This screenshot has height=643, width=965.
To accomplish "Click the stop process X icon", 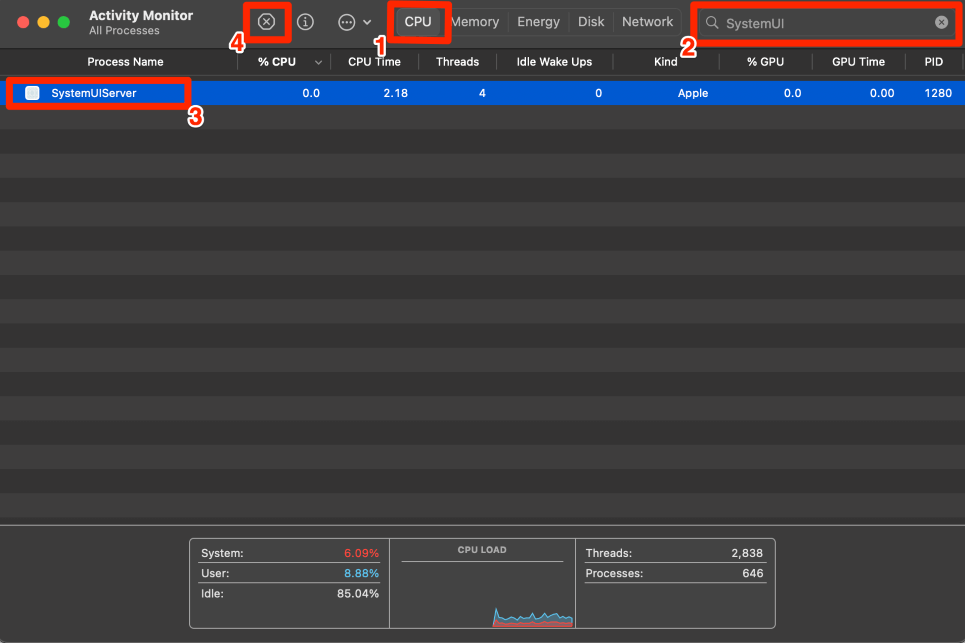I will click(266, 22).
